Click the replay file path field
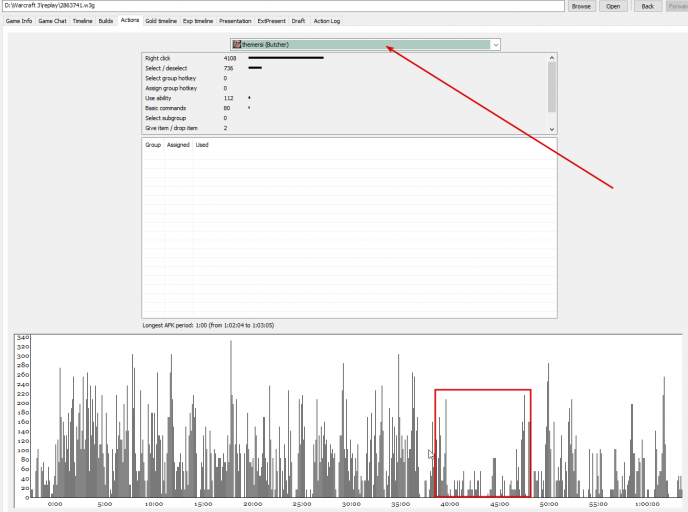Viewport: 688px width, 512px height. pos(283,6)
